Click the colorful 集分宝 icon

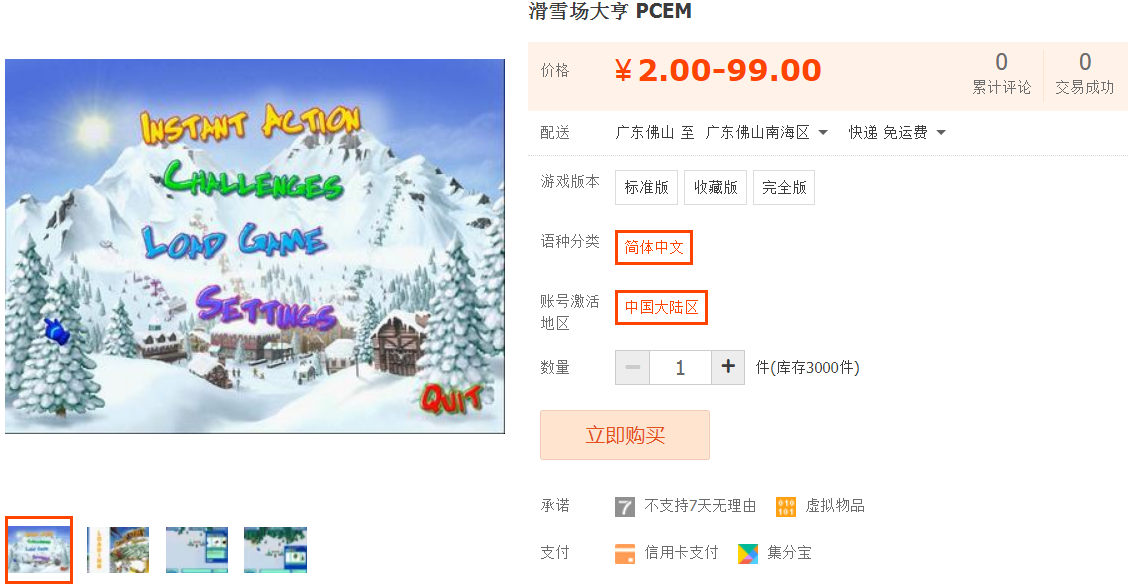pos(748,553)
